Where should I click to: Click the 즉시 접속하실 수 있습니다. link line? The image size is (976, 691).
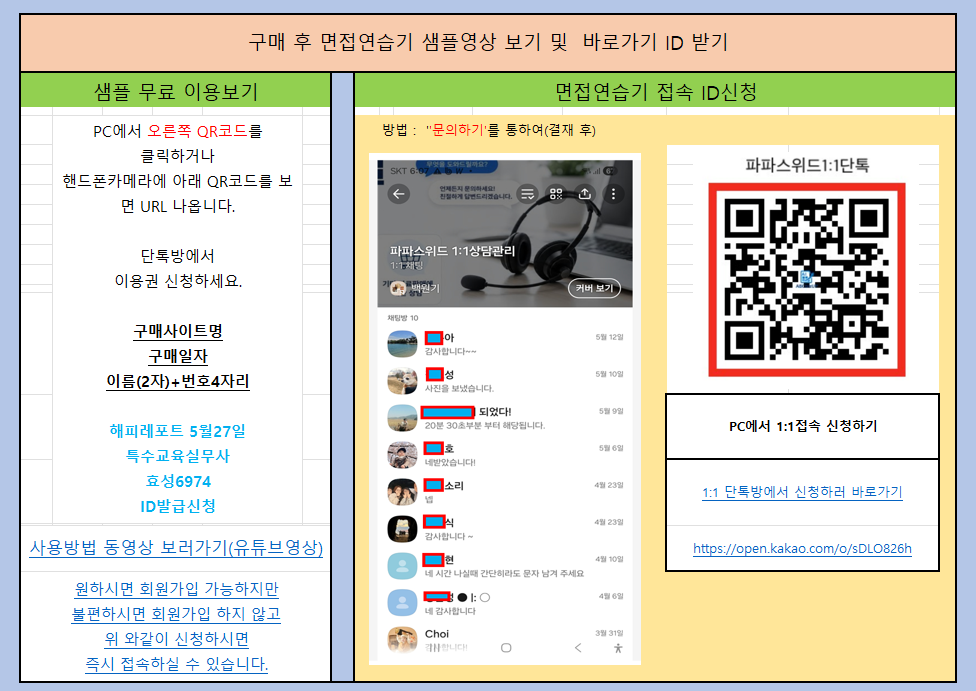(176, 664)
